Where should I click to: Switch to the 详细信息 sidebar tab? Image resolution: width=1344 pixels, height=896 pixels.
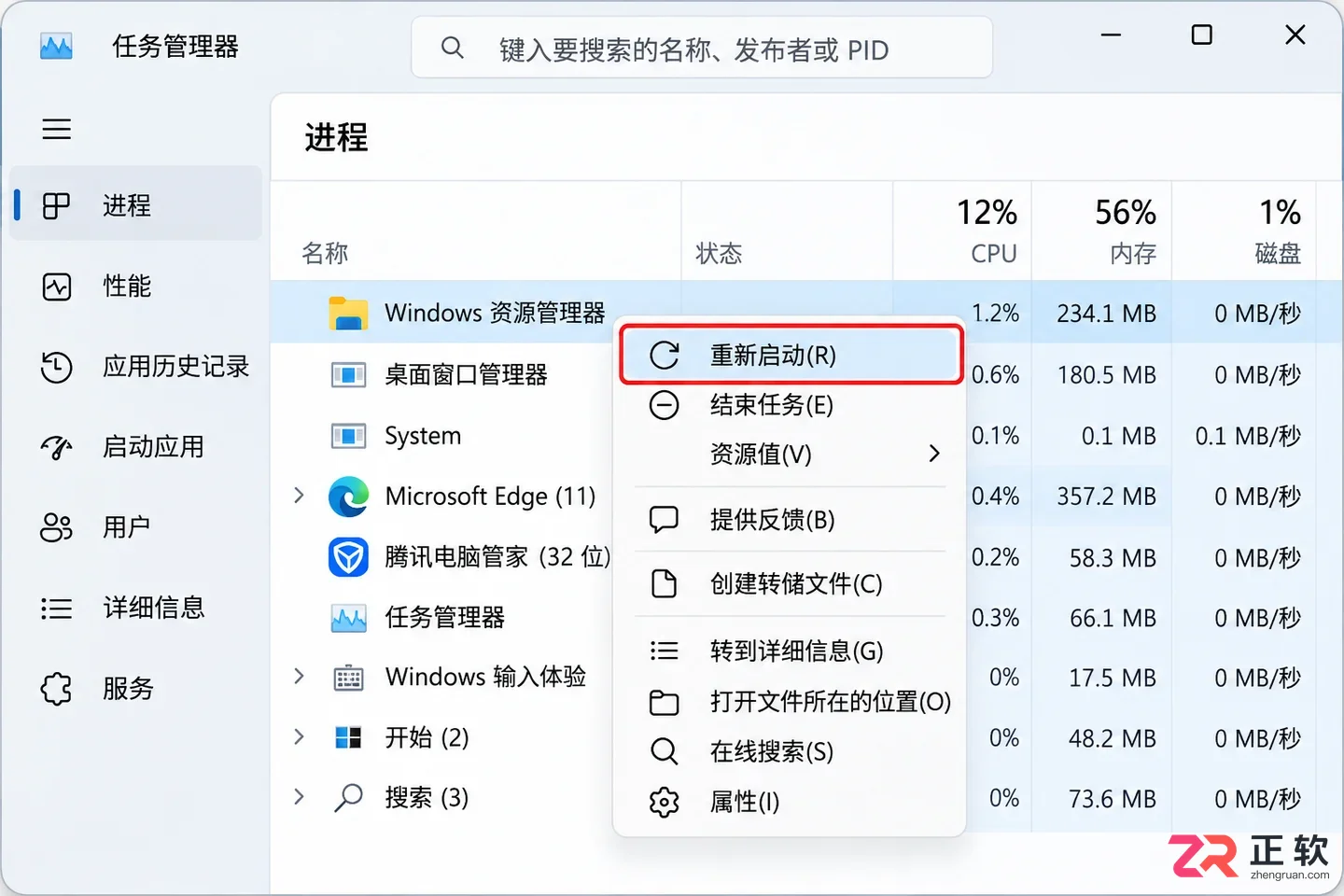coord(136,608)
